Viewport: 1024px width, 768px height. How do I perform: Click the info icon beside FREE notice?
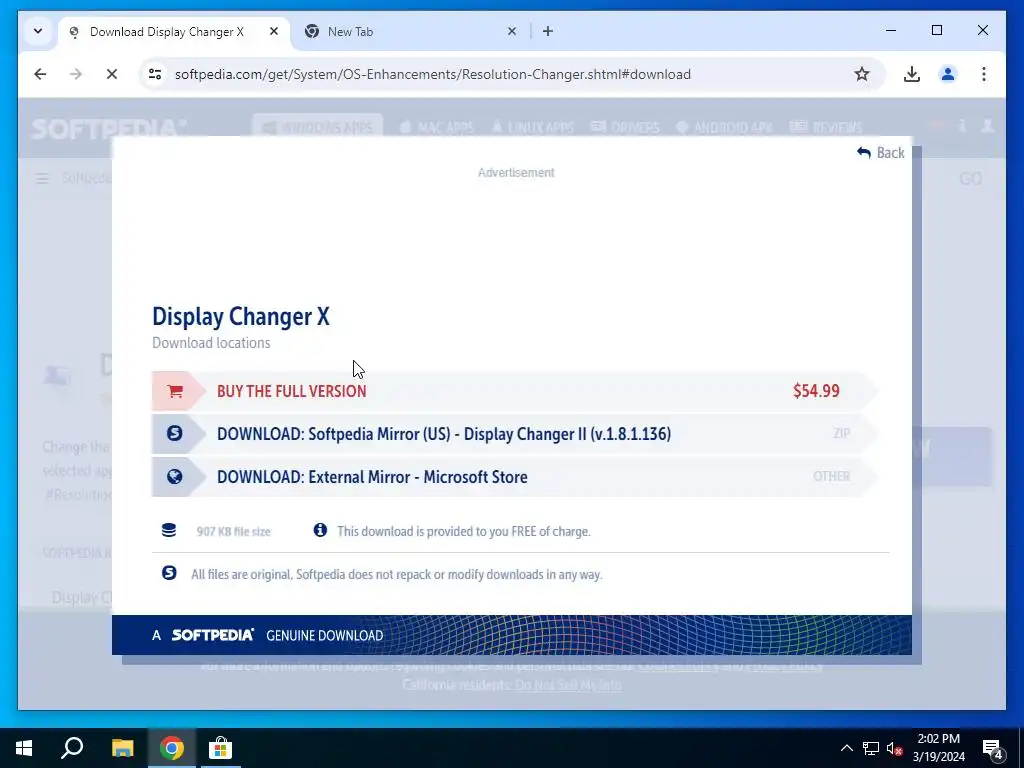click(x=320, y=530)
